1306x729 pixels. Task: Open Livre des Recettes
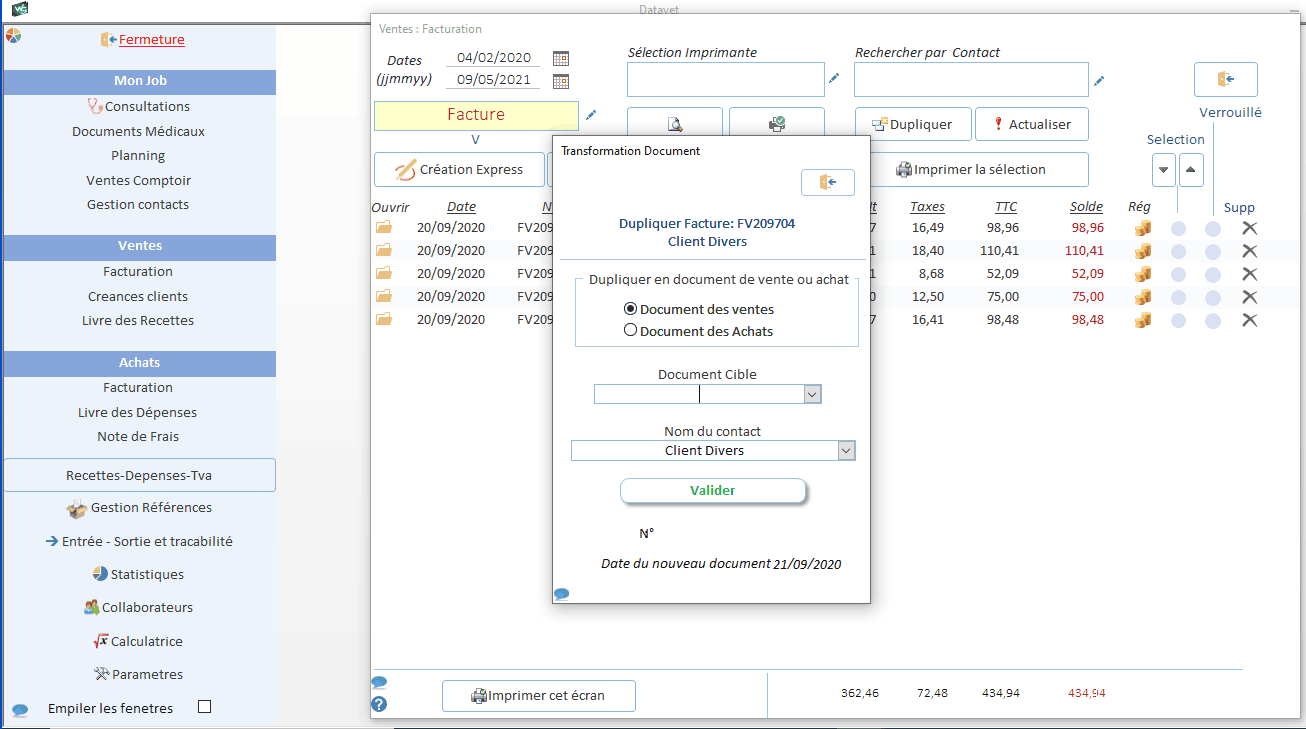(x=138, y=320)
